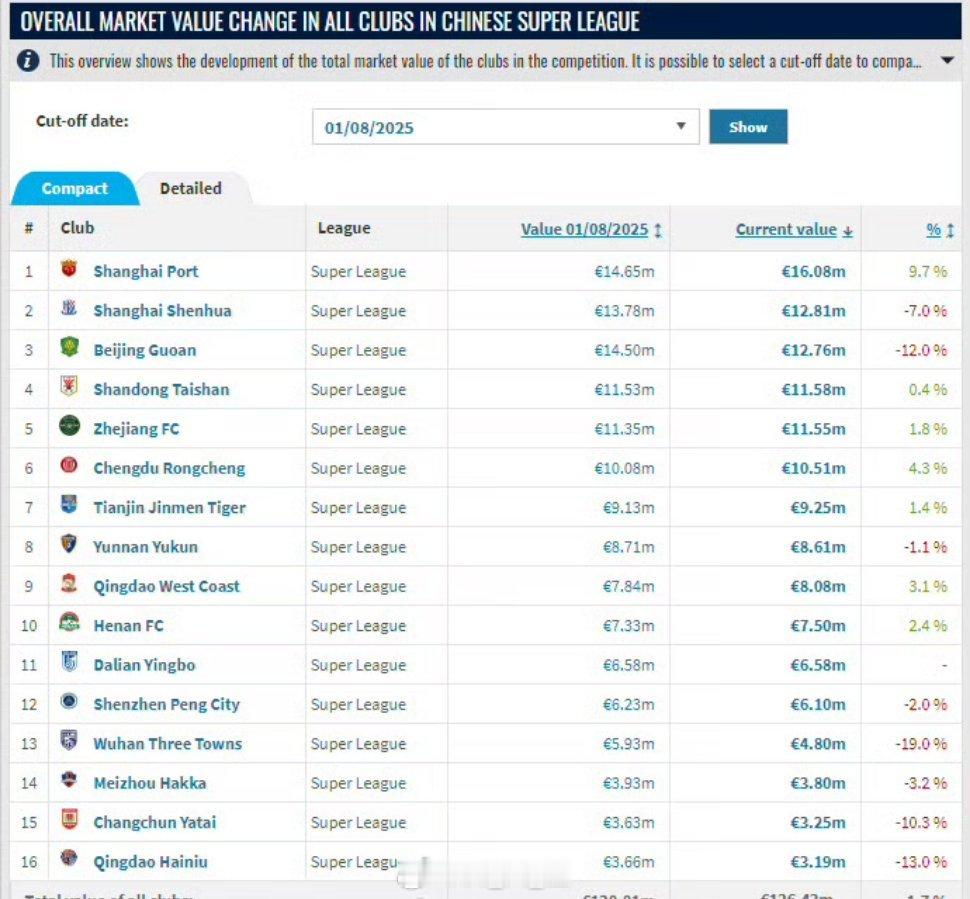Open the Qingdao West Coast link

(x=166, y=587)
